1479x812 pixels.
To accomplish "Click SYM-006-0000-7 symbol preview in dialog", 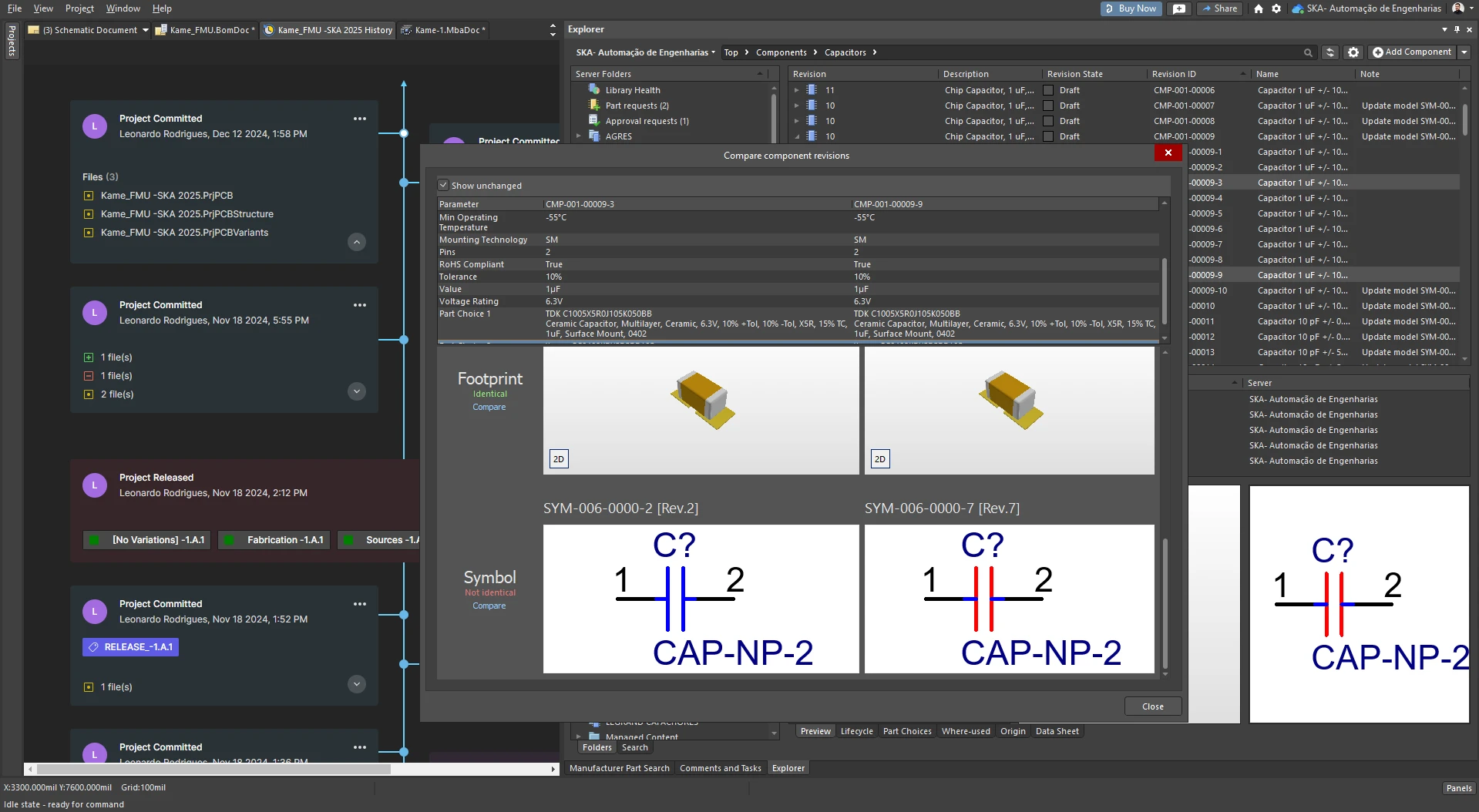I will click(1010, 599).
